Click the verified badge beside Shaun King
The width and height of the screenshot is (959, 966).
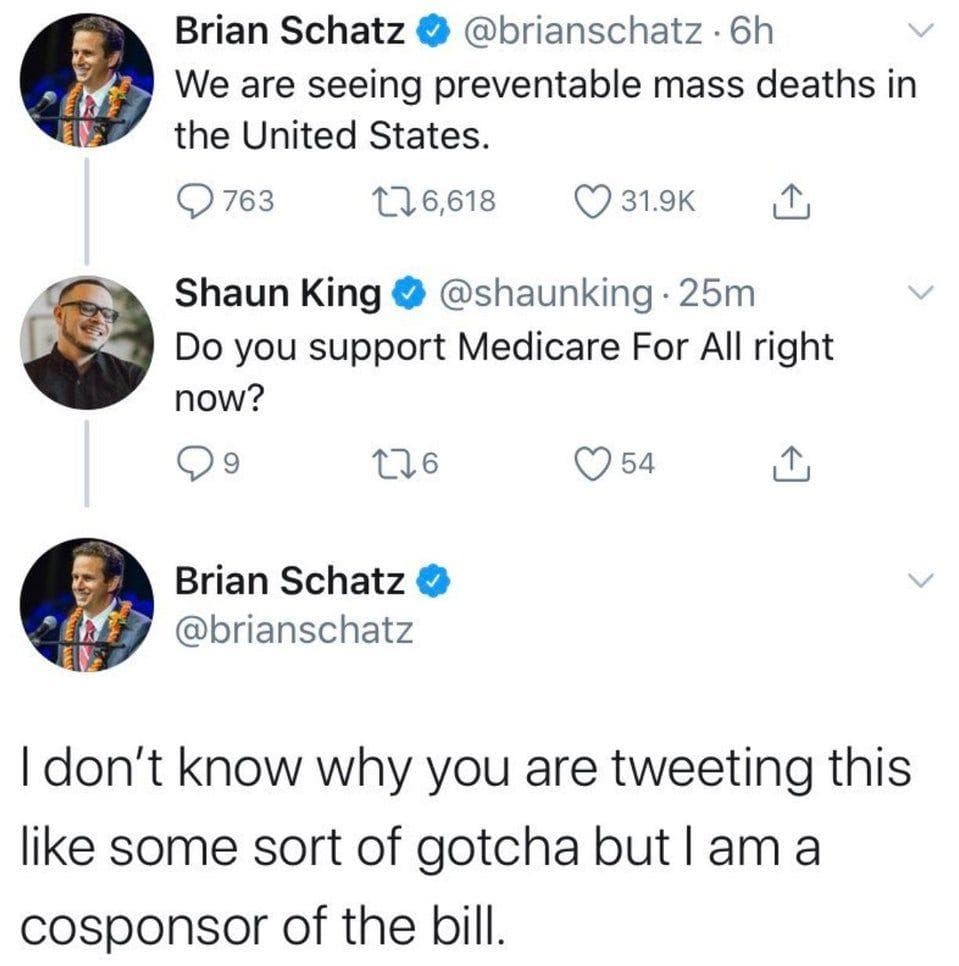tap(408, 294)
